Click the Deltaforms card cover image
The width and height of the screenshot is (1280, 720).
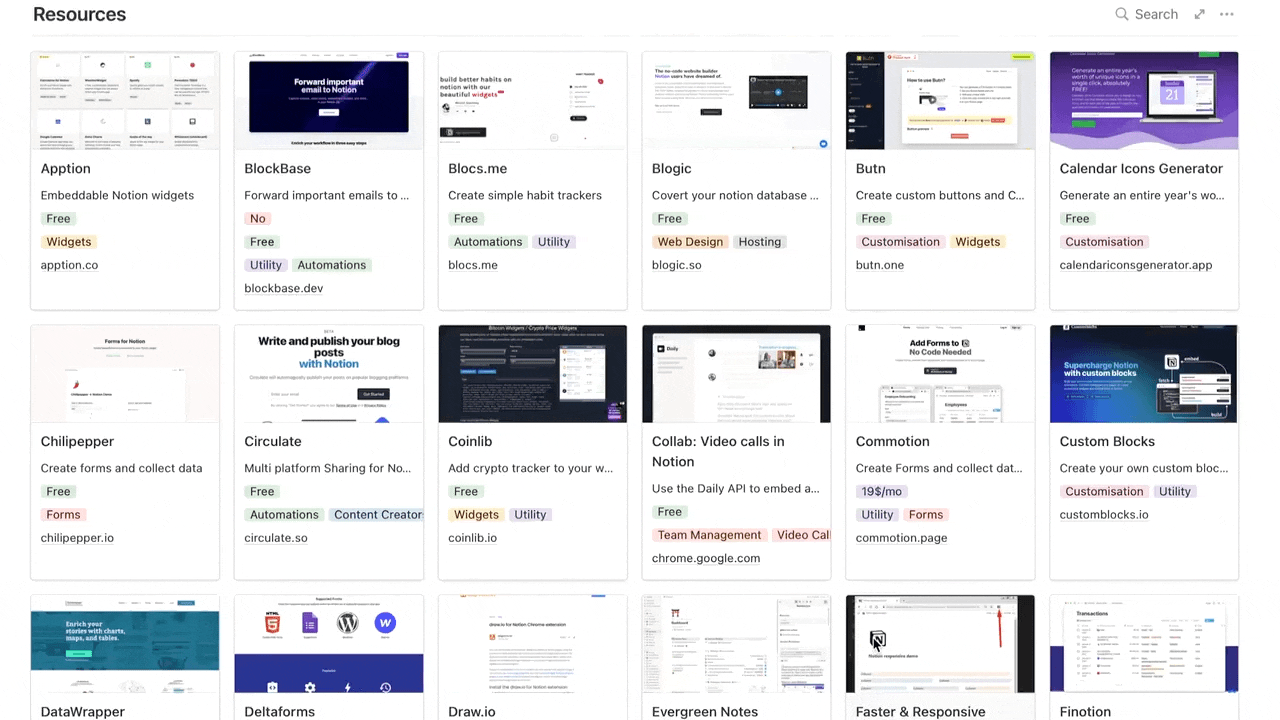329,644
